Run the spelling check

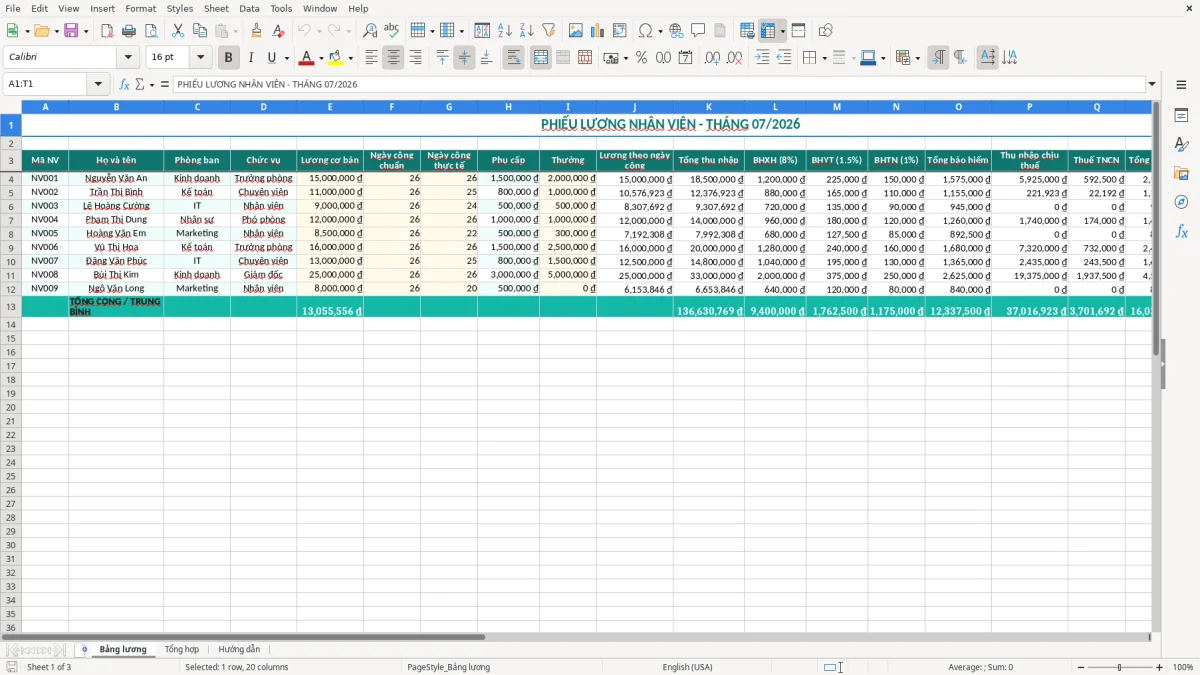(391, 31)
